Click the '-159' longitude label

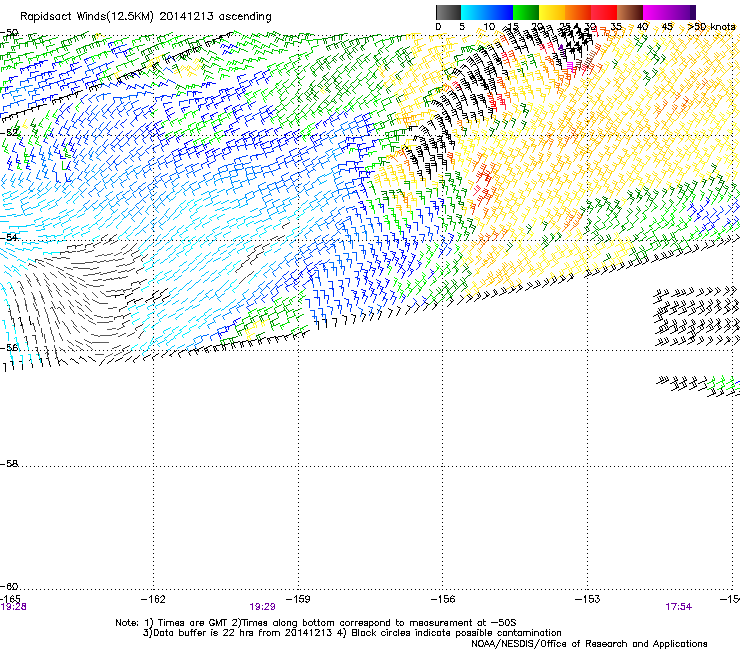tap(298, 599)
